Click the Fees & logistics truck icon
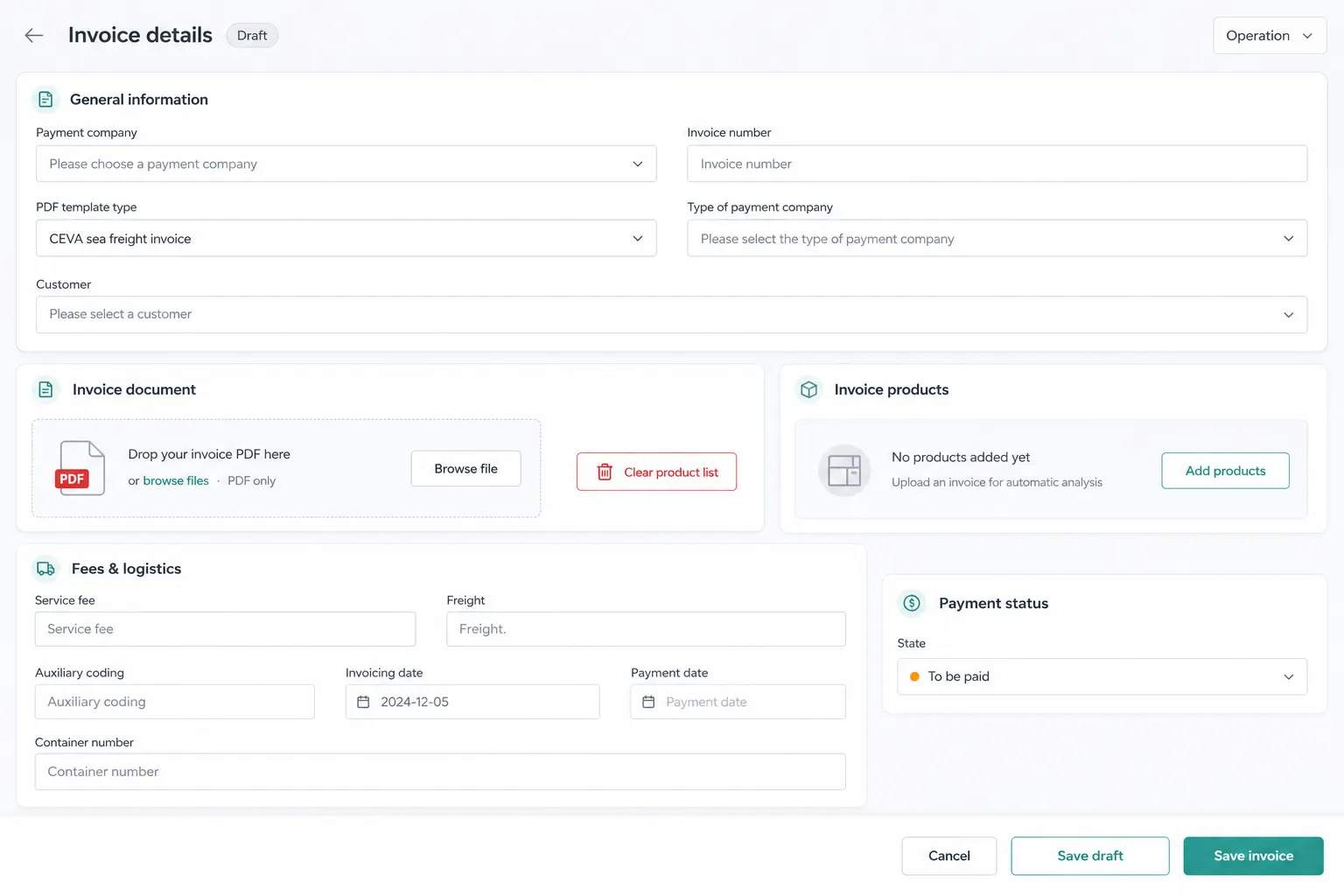This screenshot has width=1344, height=896. point(45,569)
